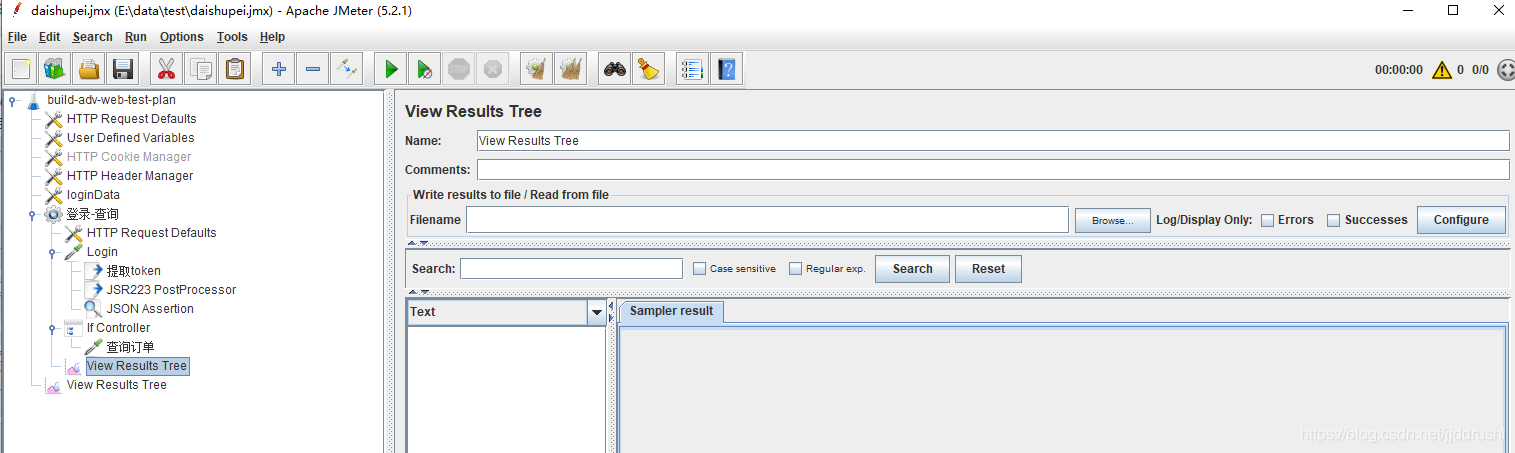
Task: Open Help with the question-mark book icon
Action: pyautogui.click(x=727, y=69)
